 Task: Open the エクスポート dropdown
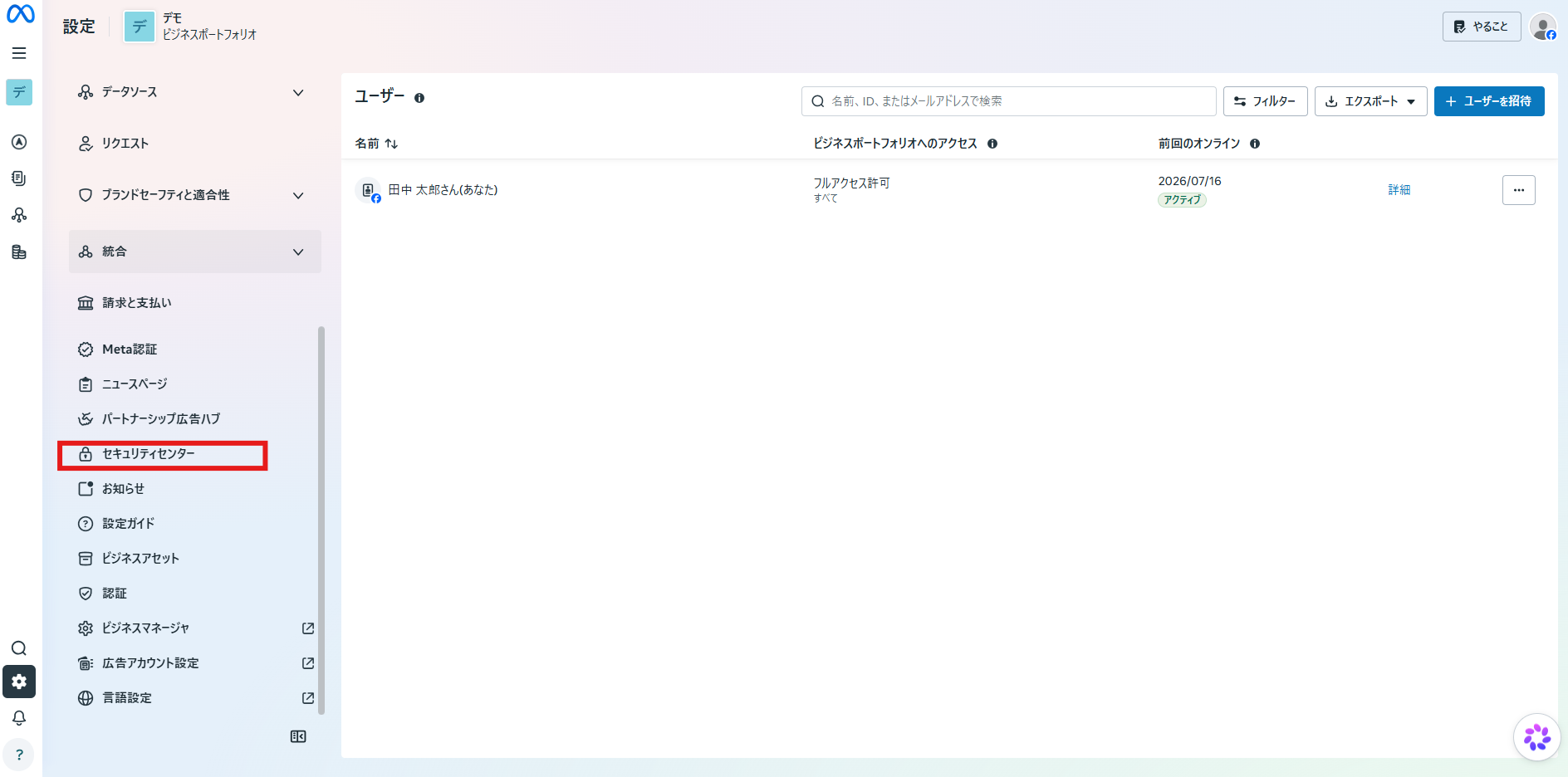pyautogui.click(x=1371, y=101)
